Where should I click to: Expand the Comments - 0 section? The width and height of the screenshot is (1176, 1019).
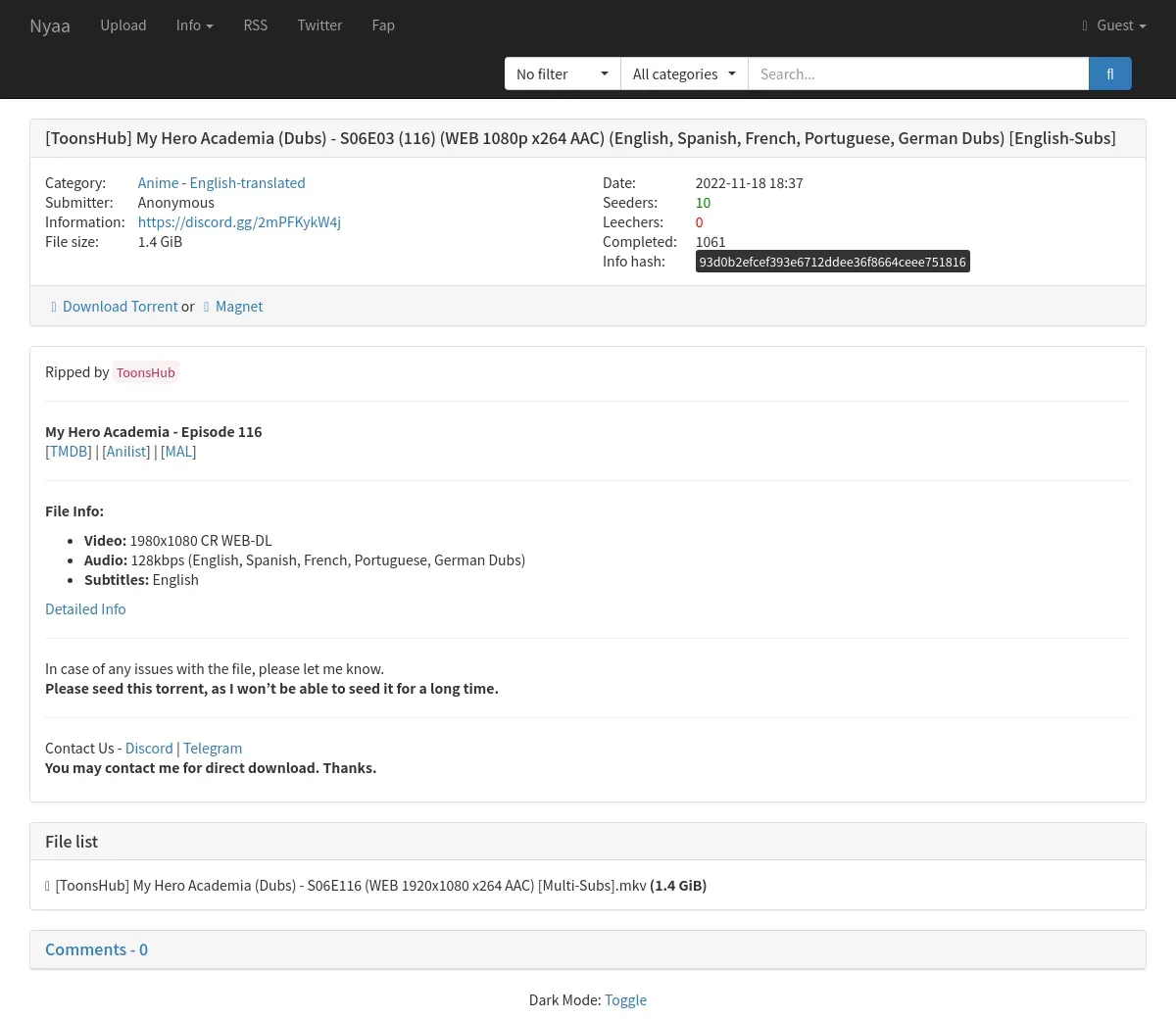[x=96, y=949]
